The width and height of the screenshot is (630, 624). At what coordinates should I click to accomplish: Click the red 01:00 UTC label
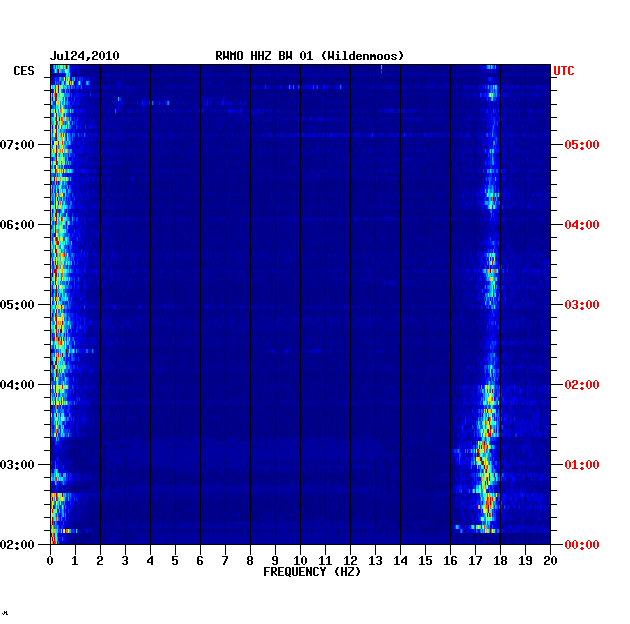point(582,464)
